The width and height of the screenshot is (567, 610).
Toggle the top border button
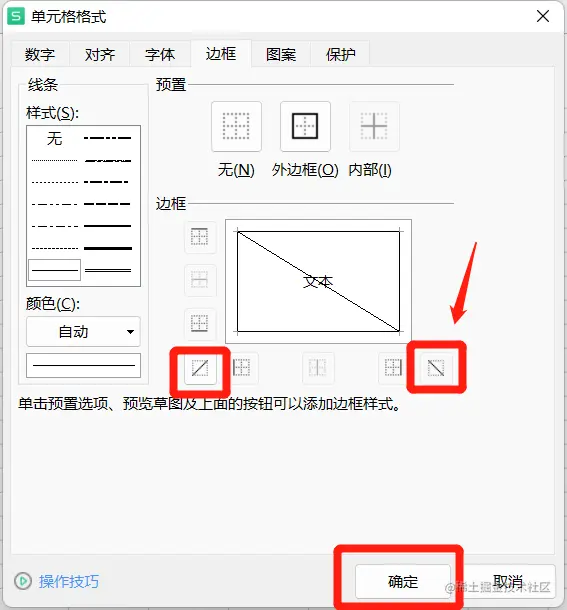click(x=200, y=237)
